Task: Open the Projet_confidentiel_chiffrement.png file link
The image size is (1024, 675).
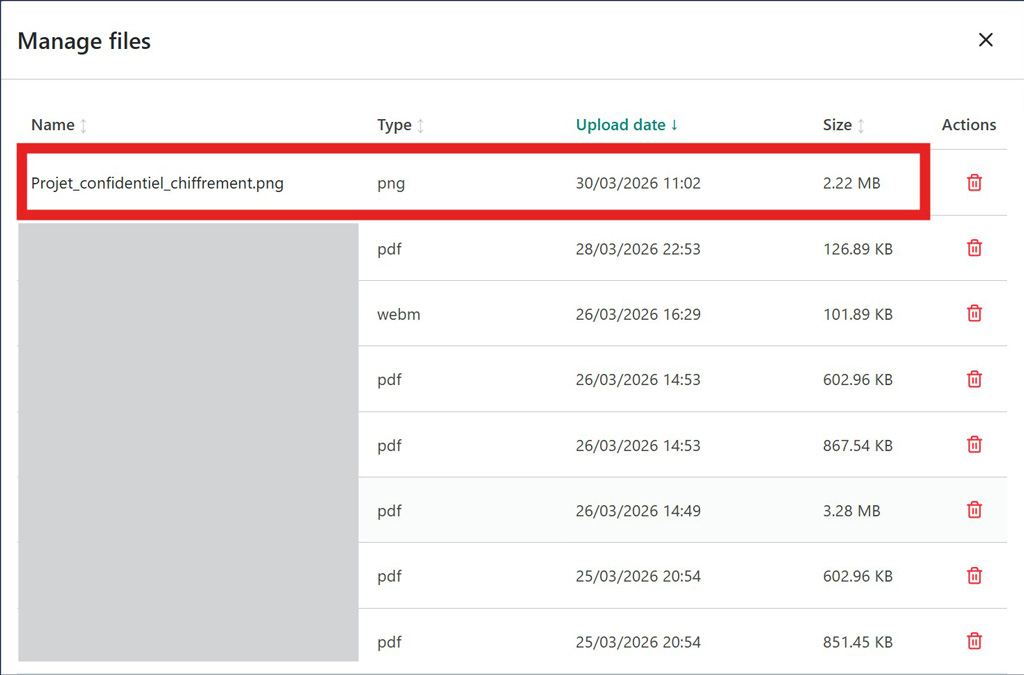Action: click(156, 183)
